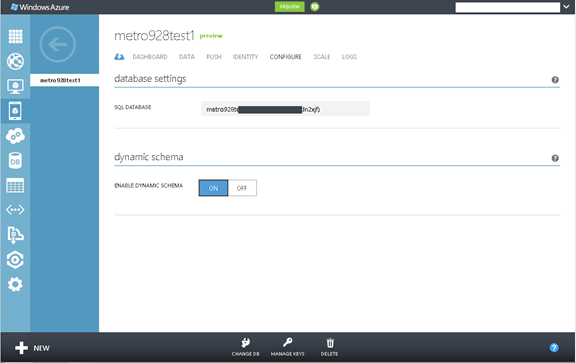Select the Mobile Services phone icon
576x363 pixels.
click(x=15, y=111)
